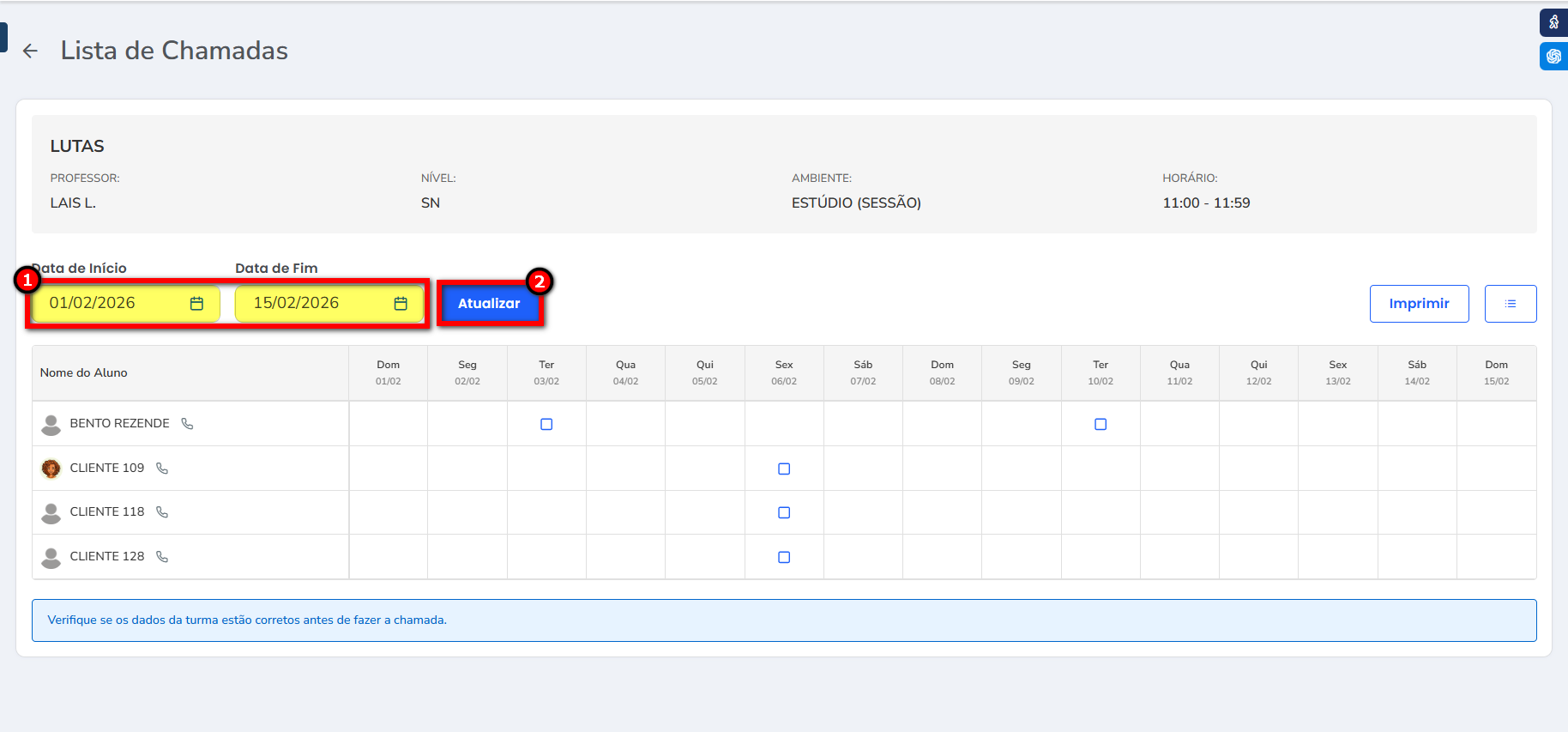Open the calendar picker for Data de Fim
Viewport: 1568px width, 732px height.
tap(401, 304)
